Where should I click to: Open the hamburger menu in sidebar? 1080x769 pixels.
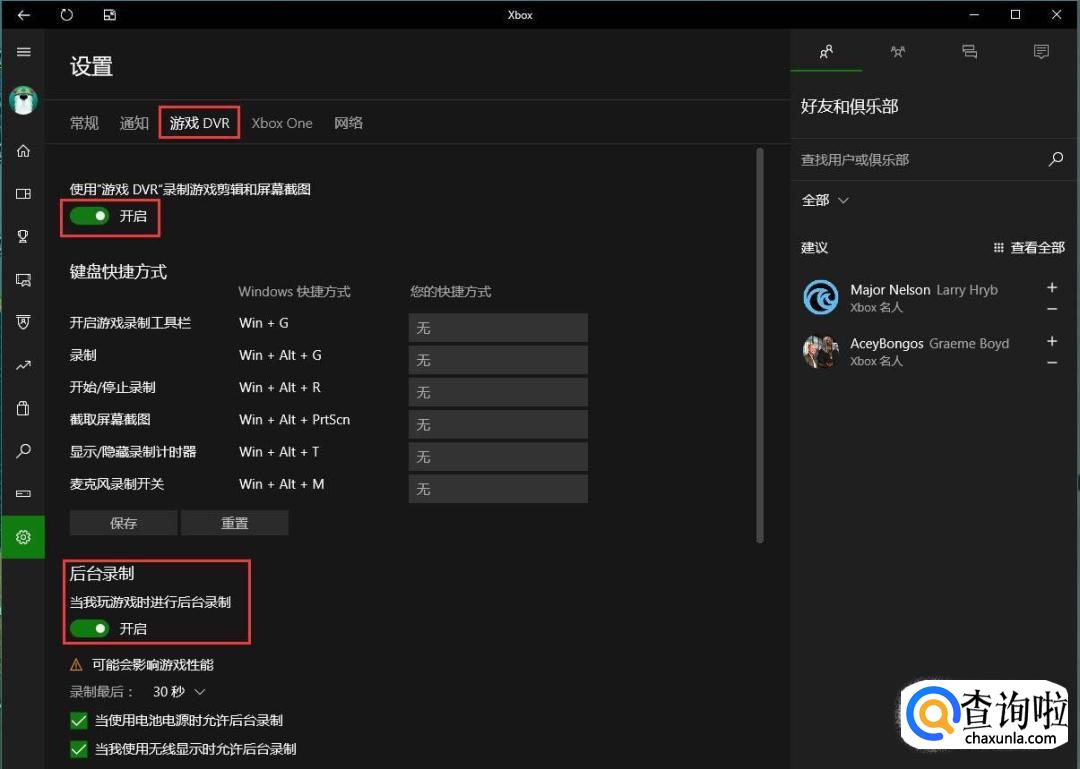23,52
